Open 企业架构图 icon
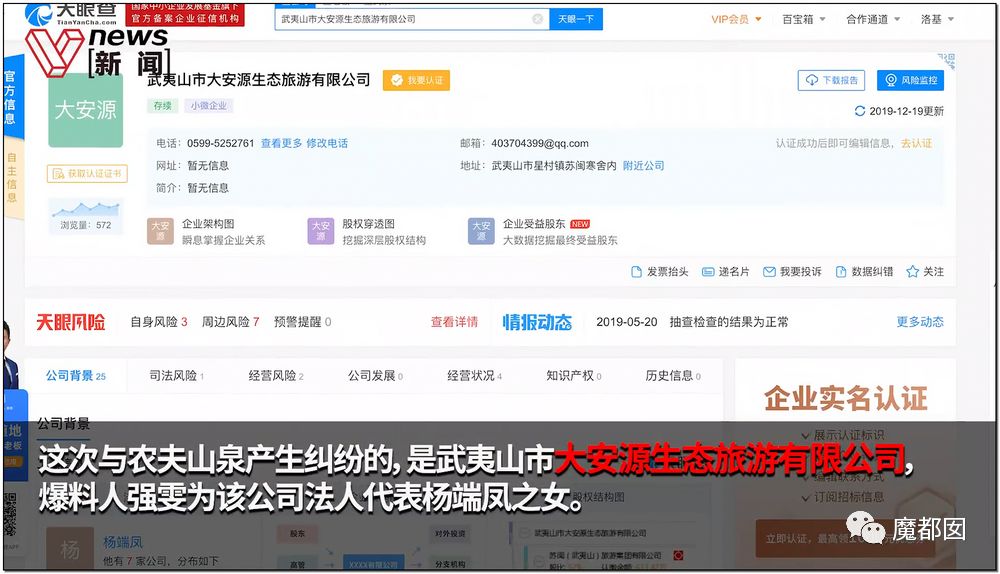Screen dimensions: 1000x574 (x=160, y=232)
